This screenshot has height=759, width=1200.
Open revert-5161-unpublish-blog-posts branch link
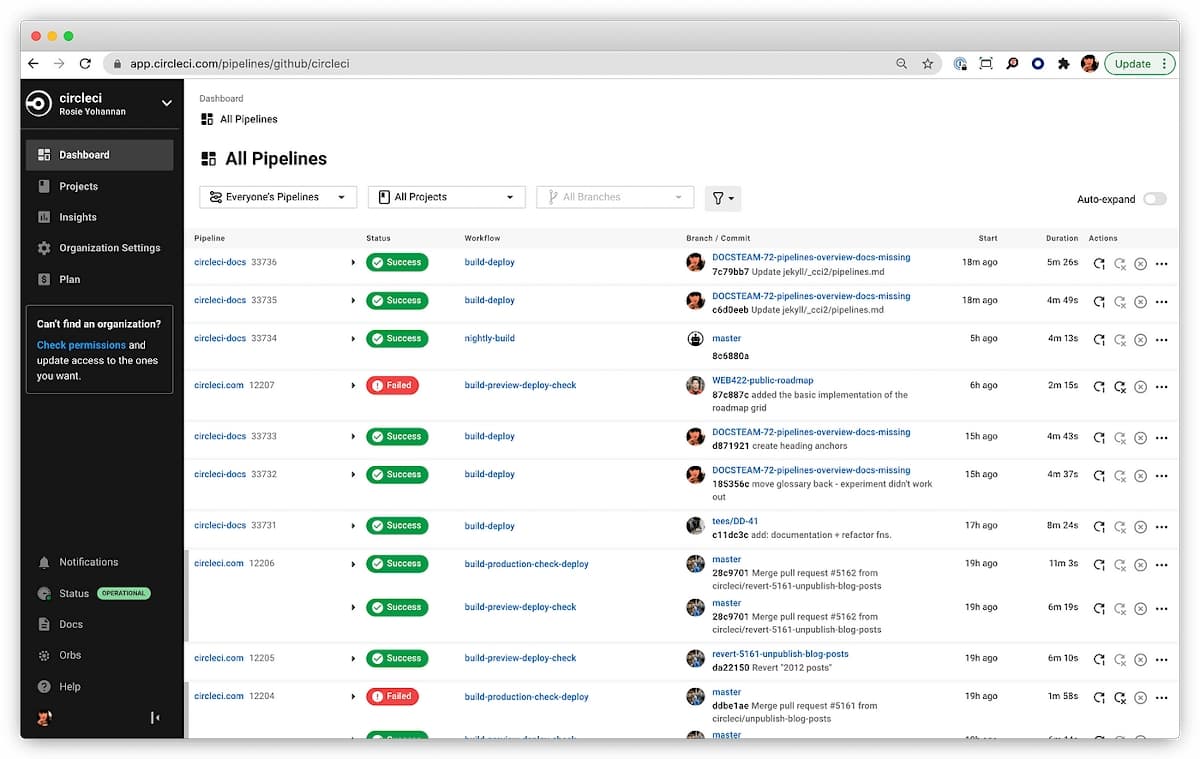pyautogui.click(x=780, y=654)
